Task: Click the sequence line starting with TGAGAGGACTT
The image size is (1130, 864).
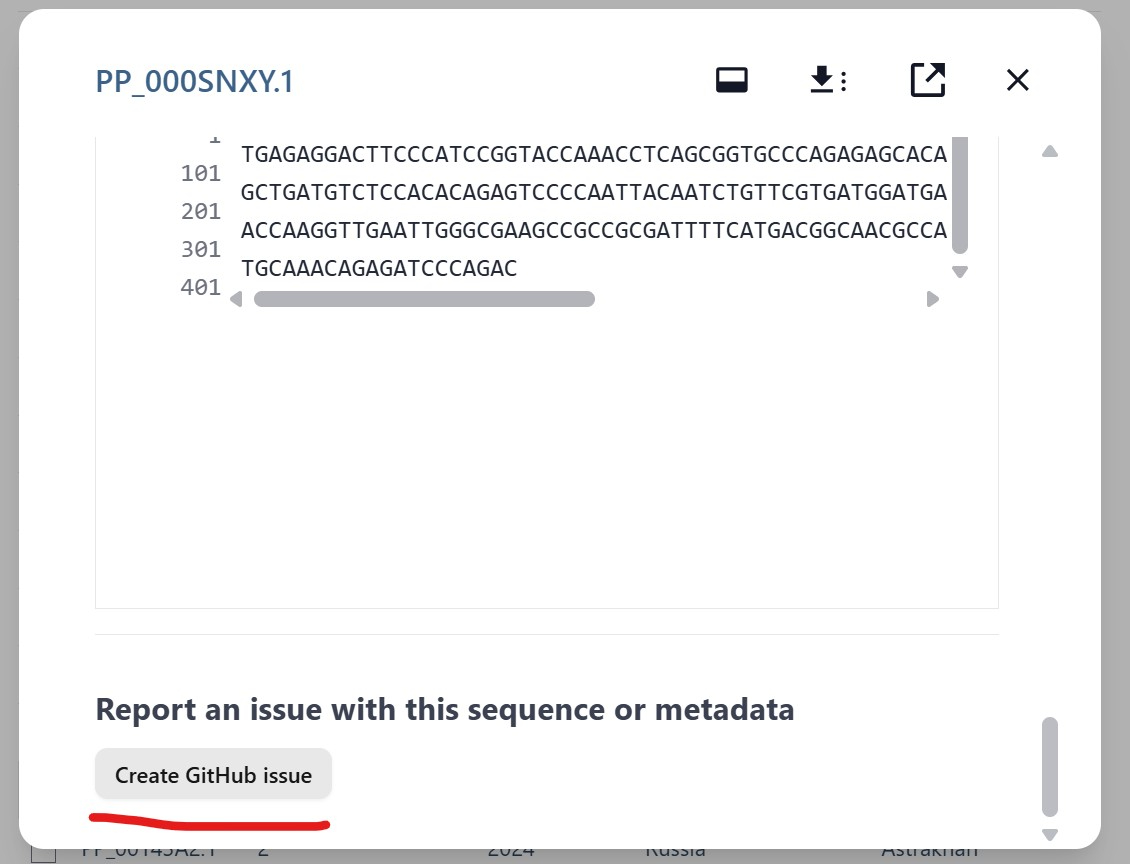Action: click(593, 155)
